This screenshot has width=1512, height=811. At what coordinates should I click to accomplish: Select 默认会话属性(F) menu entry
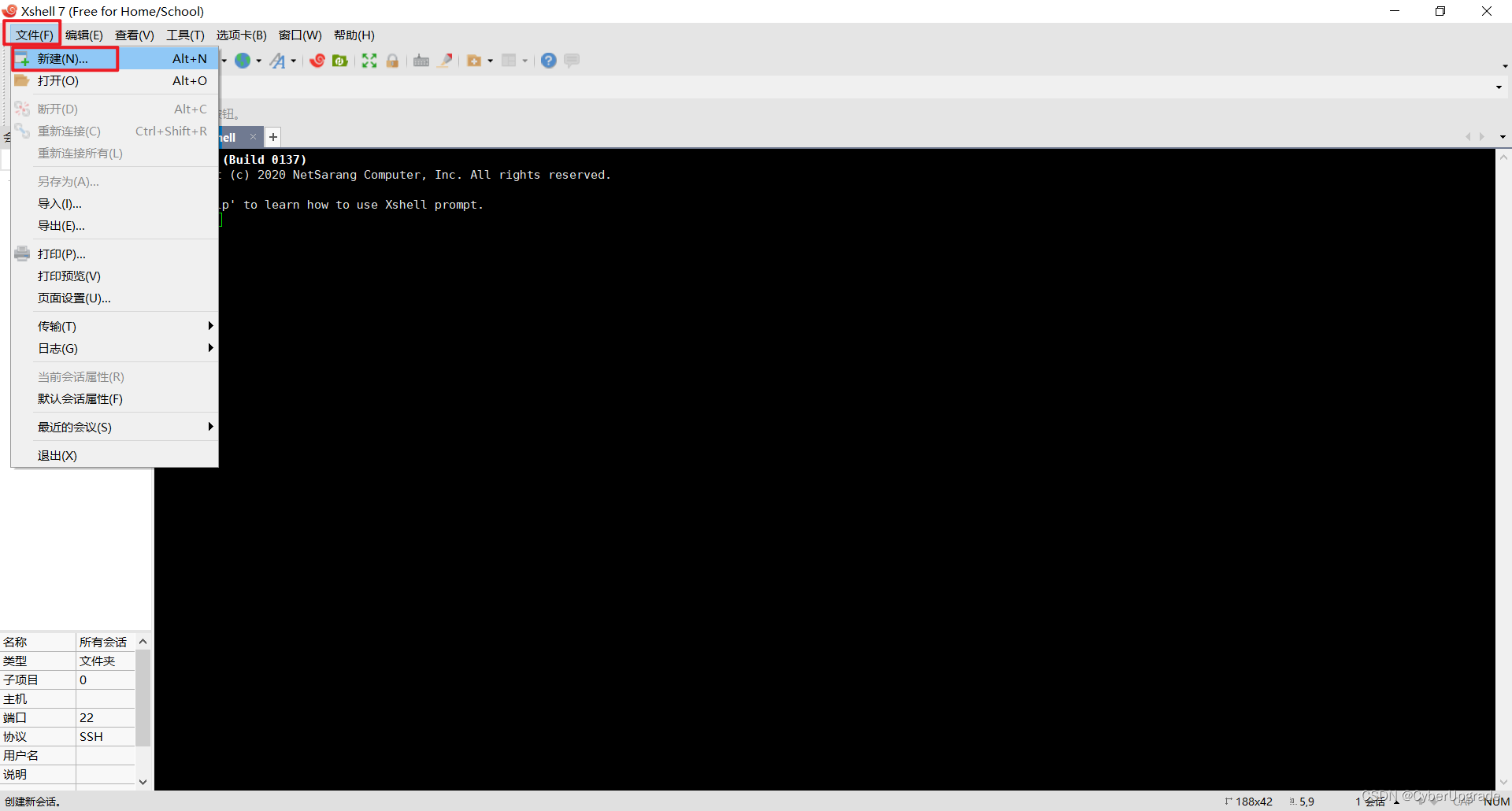(115, 398)
